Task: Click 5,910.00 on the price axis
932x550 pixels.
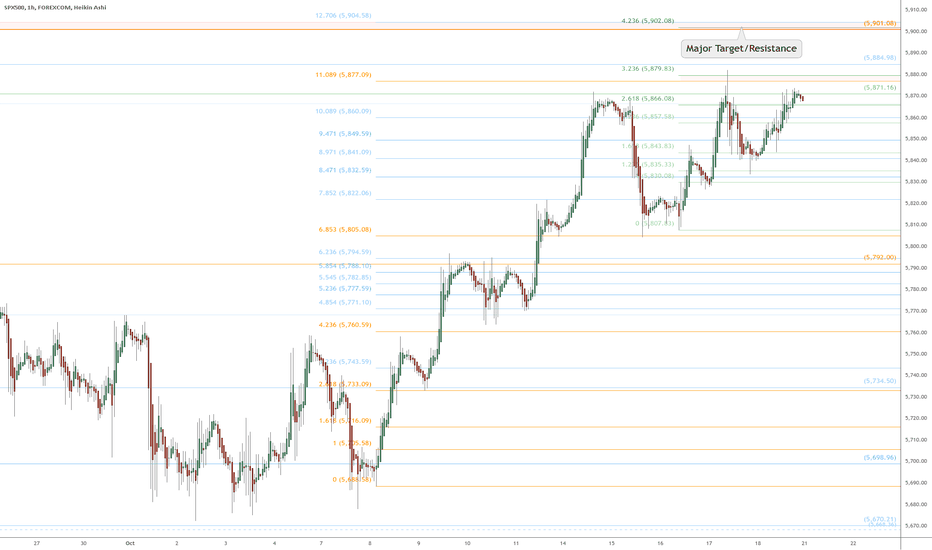Action: 916,10
